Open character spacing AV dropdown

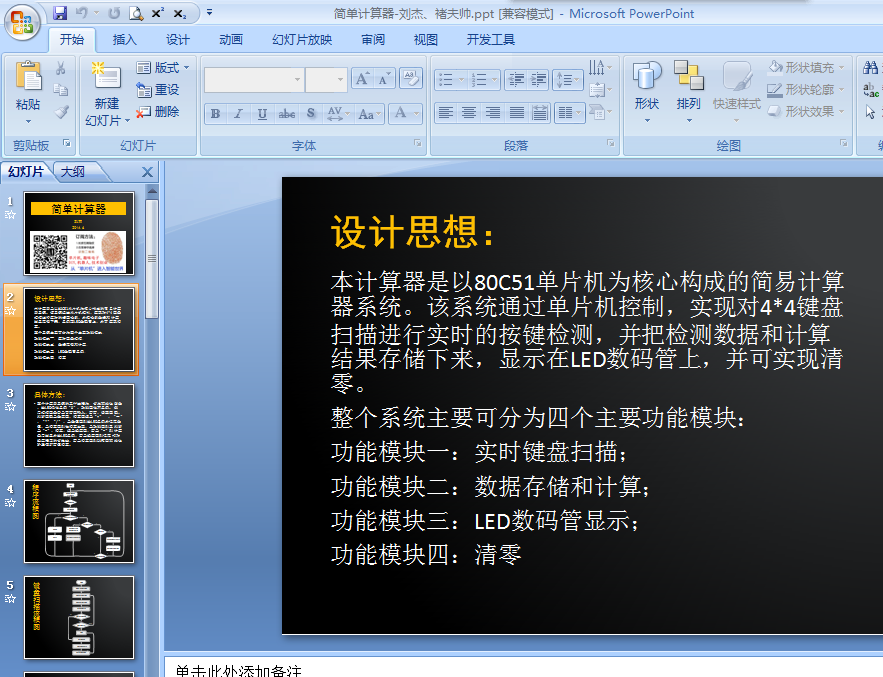(x=338, y=114)
